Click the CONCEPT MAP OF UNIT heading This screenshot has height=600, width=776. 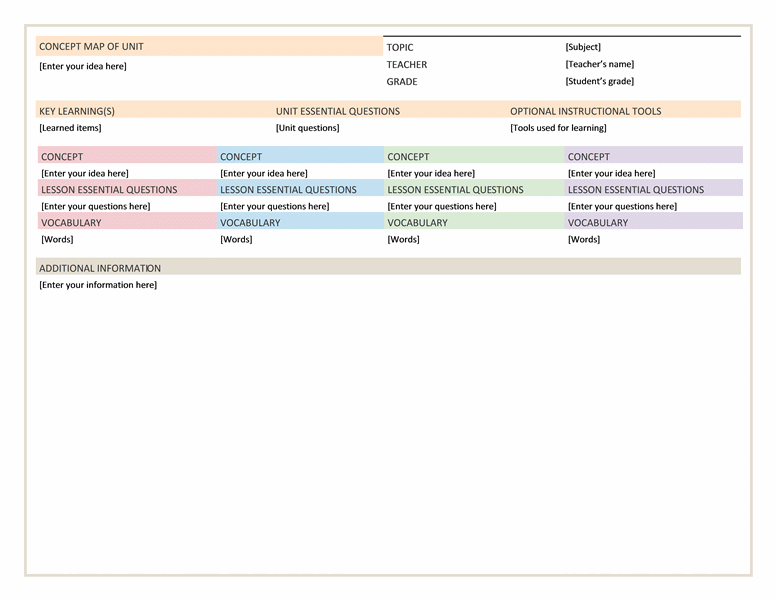[90, 47]
